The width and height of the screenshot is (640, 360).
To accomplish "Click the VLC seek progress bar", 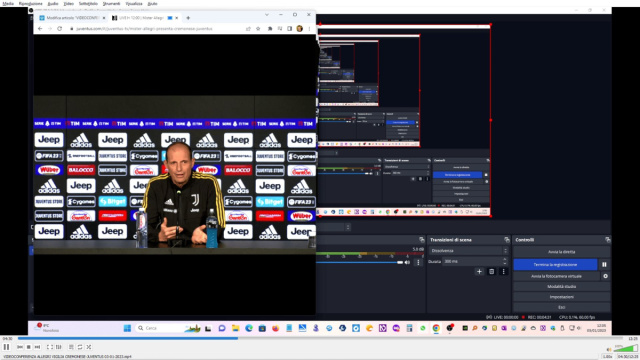I will [320, 338].
